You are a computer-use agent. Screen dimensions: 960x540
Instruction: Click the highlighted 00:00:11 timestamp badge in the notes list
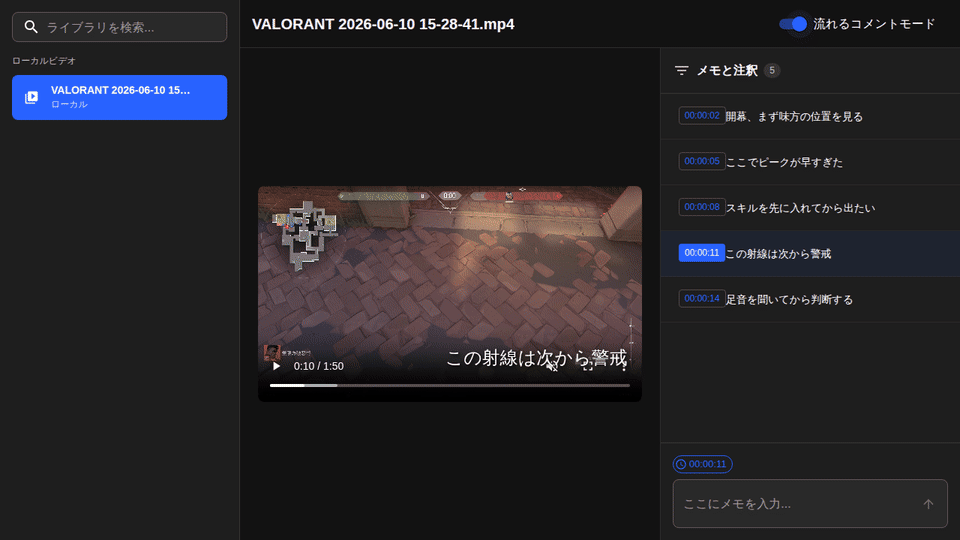click(702, 253)
